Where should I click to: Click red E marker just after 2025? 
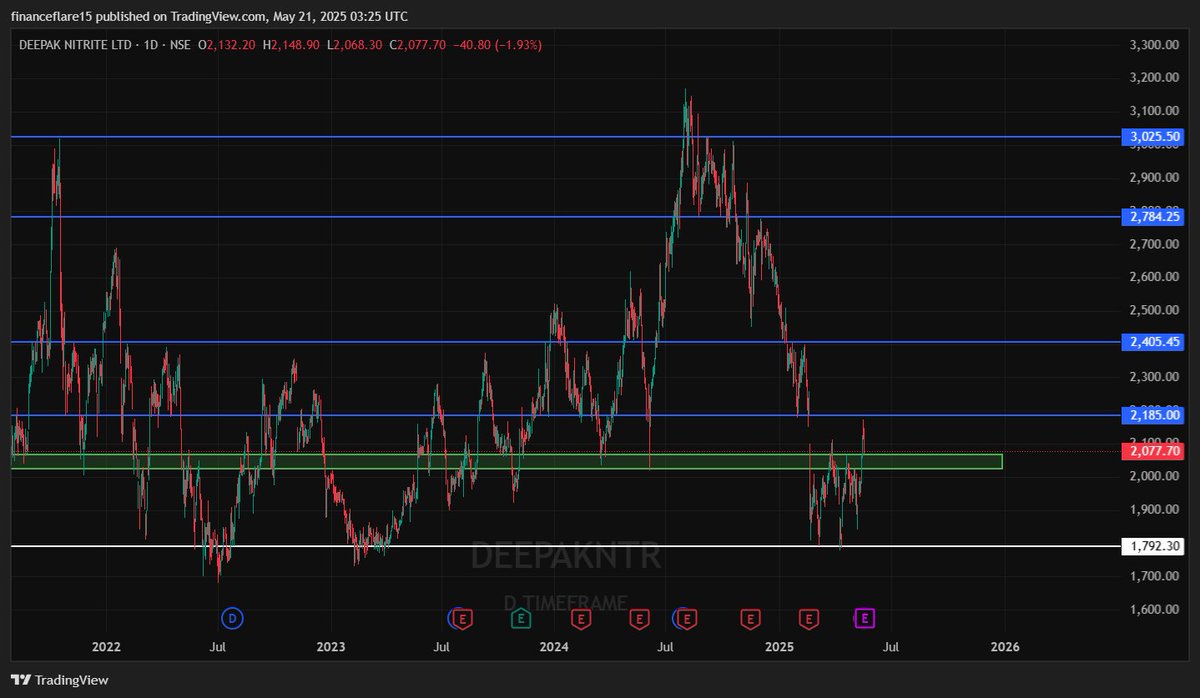[x=808, y=618]
